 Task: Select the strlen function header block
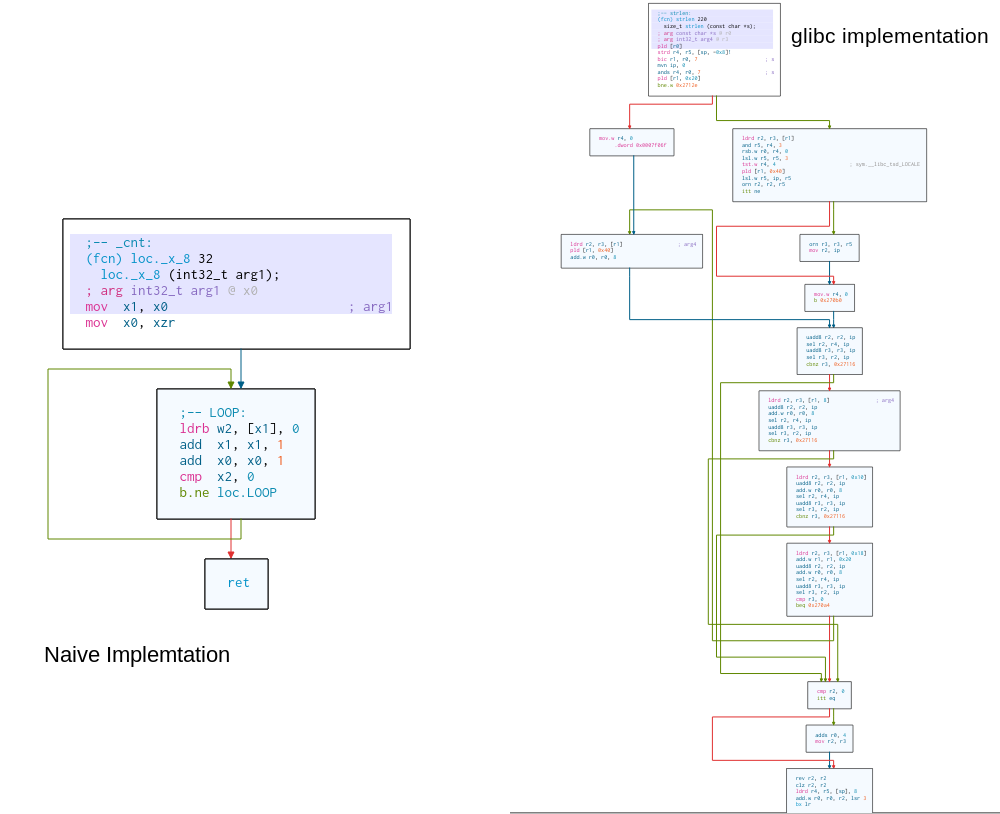(x=714, y=50)
